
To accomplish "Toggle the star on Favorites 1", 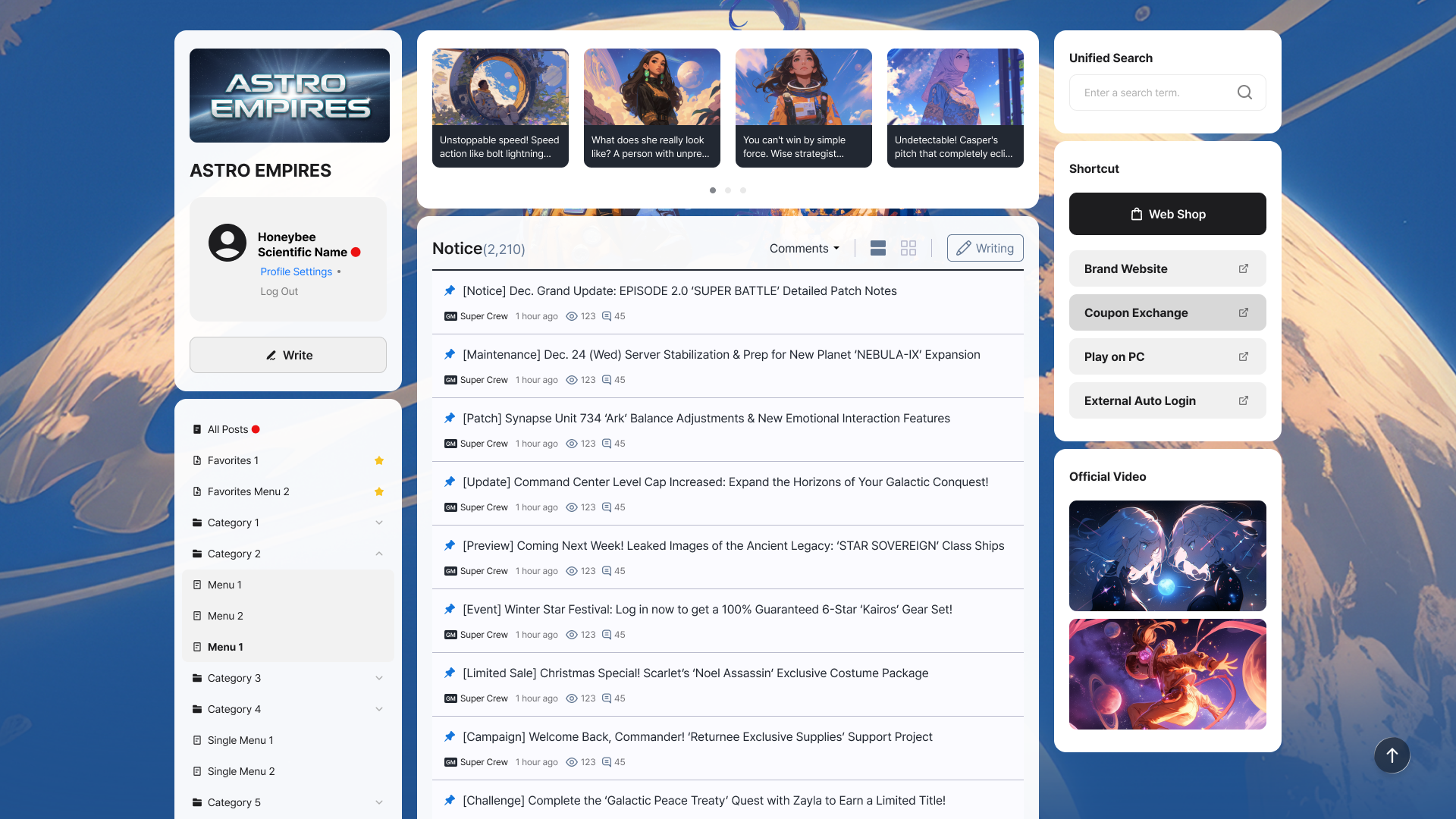I will 379,460.
